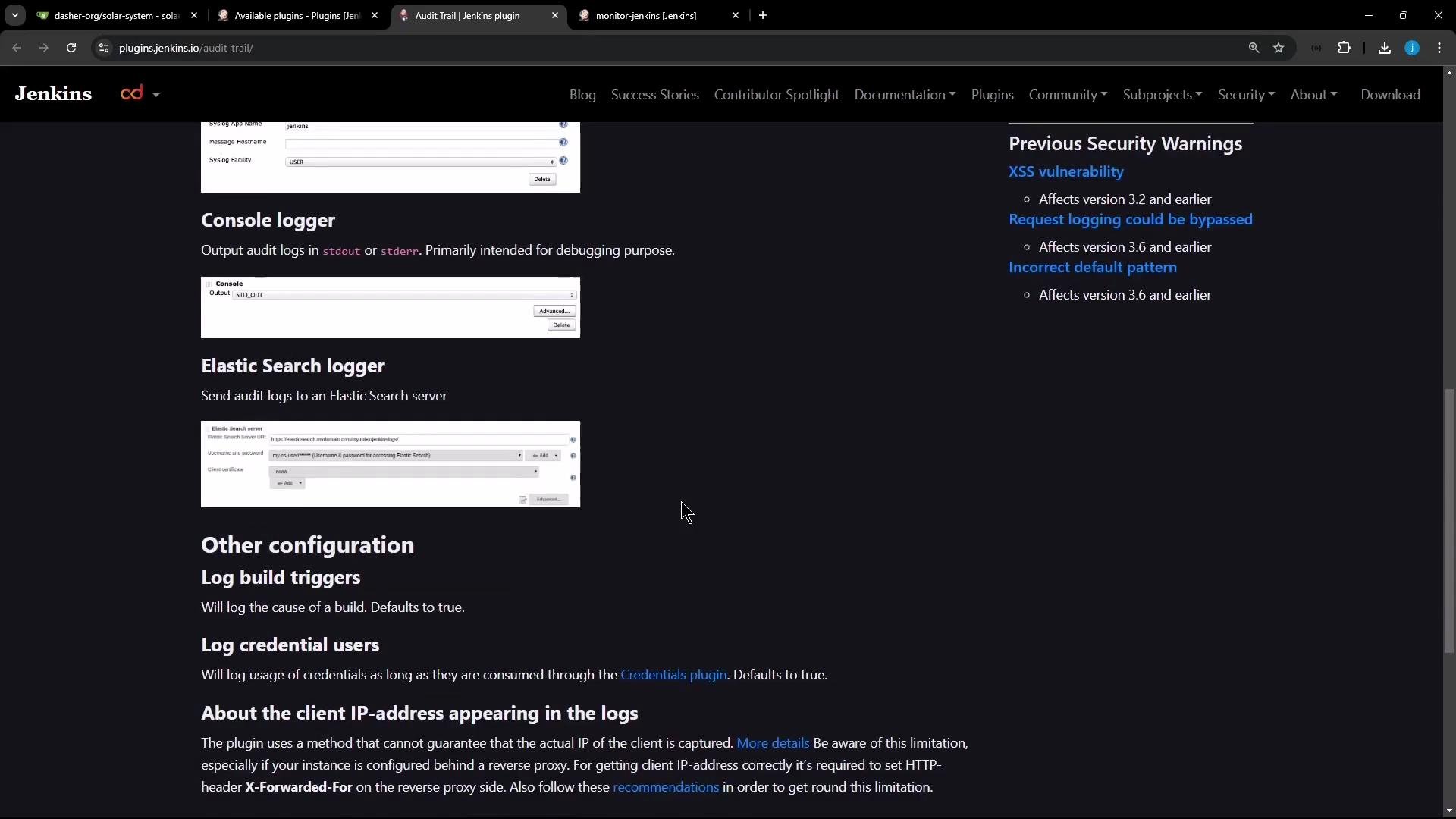Open the Chrome three-dot menu
The image size is (1456, 819).
tap(1439, 48)
